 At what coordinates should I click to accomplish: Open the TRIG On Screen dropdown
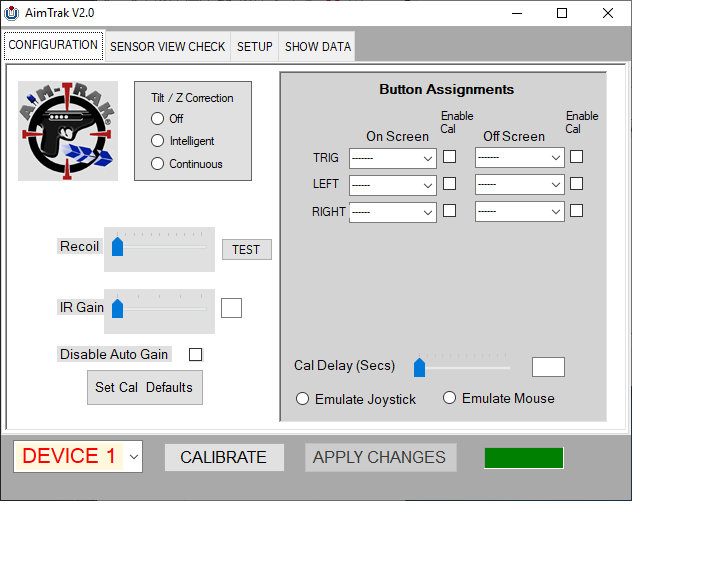(393, 158)
